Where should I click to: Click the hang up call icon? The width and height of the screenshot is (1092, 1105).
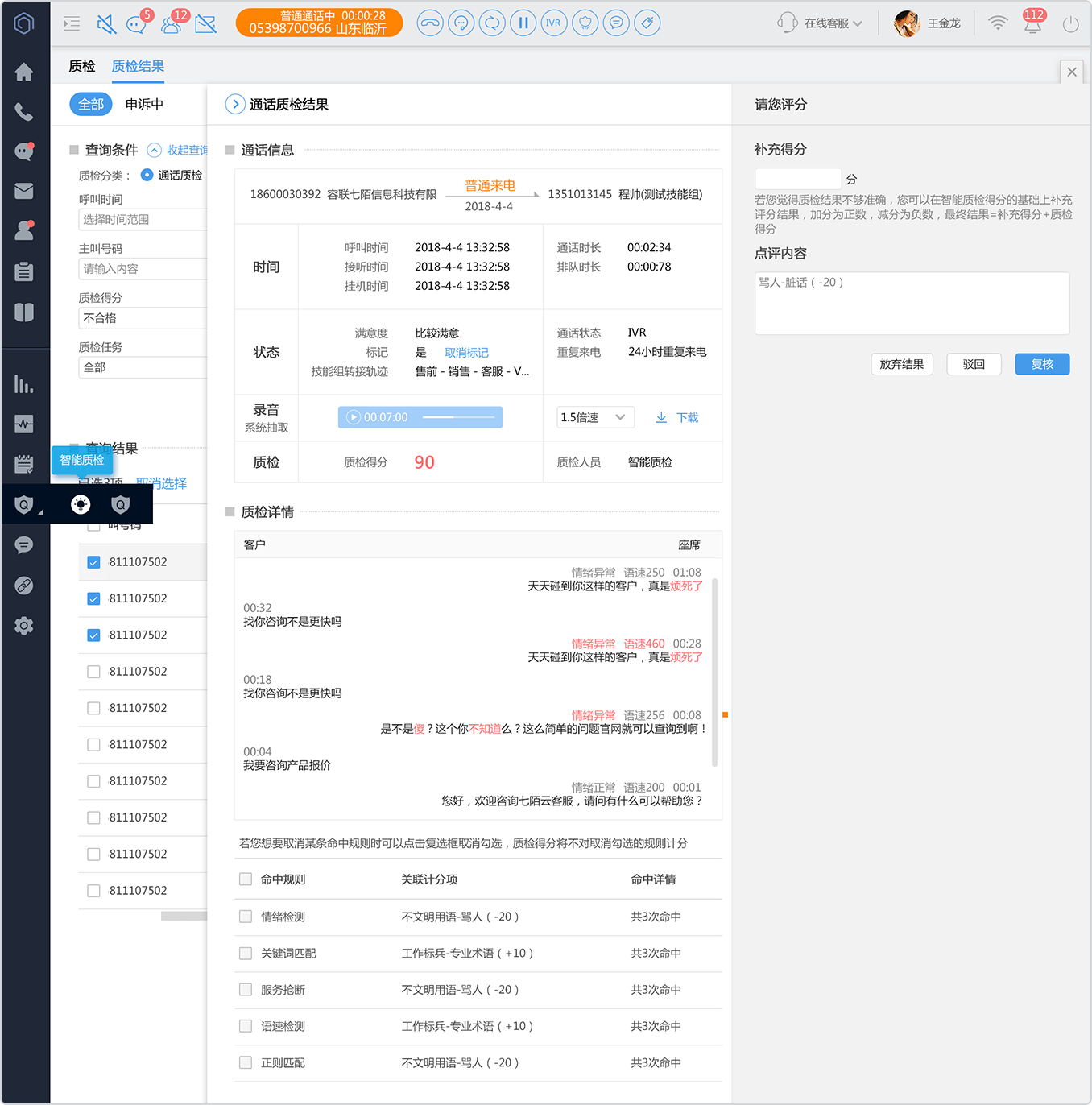click(431, 23)
